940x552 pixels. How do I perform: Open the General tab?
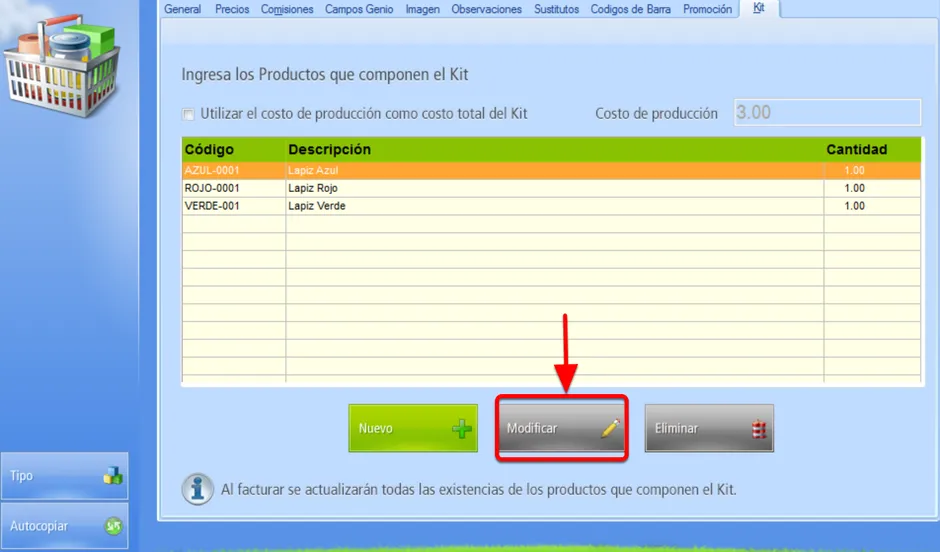pos(182,9)
